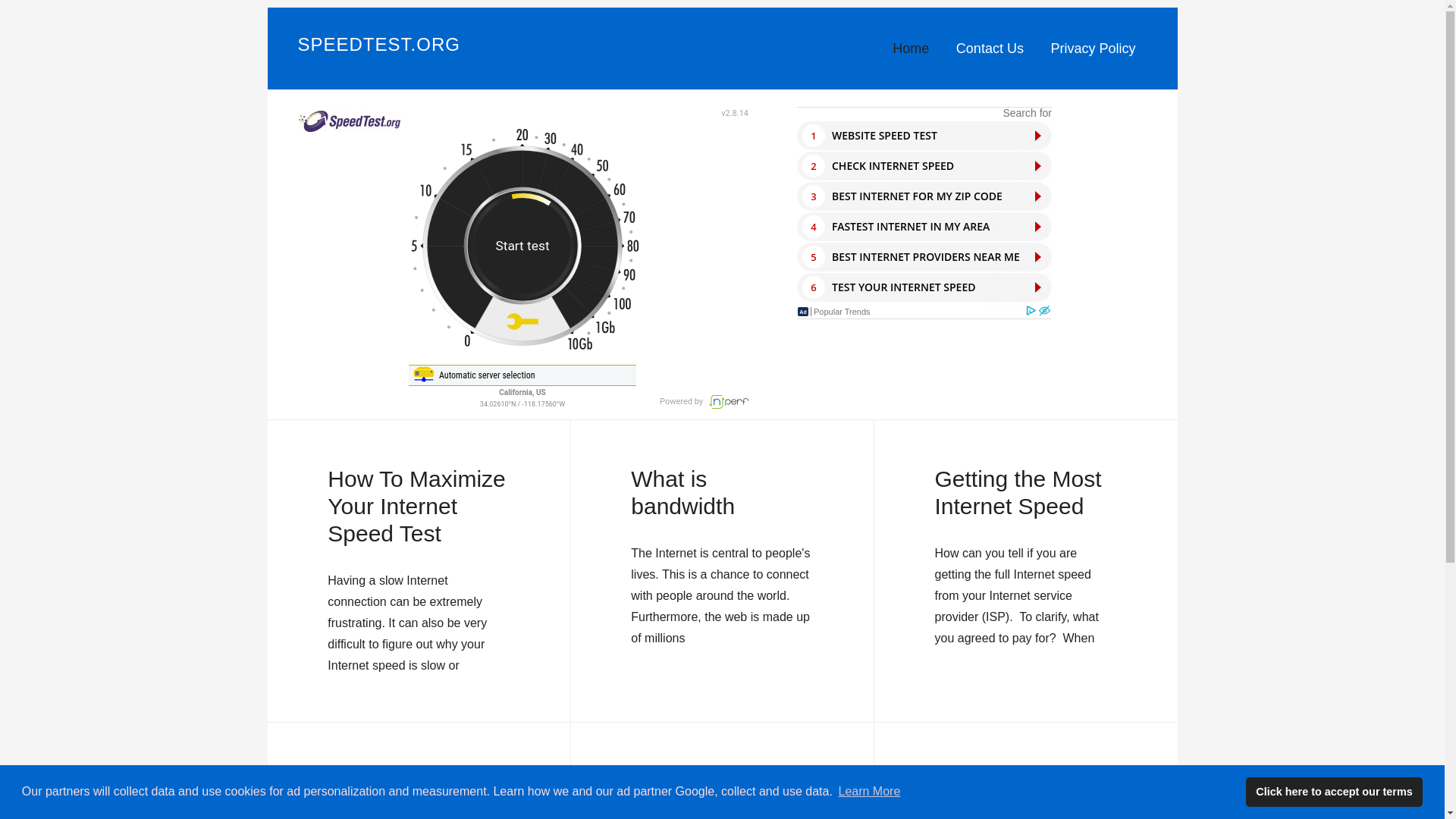Select the CHECK INTERNET SPEED ad result
Viewport: 1456px width, 819px height.
(924, 166)
